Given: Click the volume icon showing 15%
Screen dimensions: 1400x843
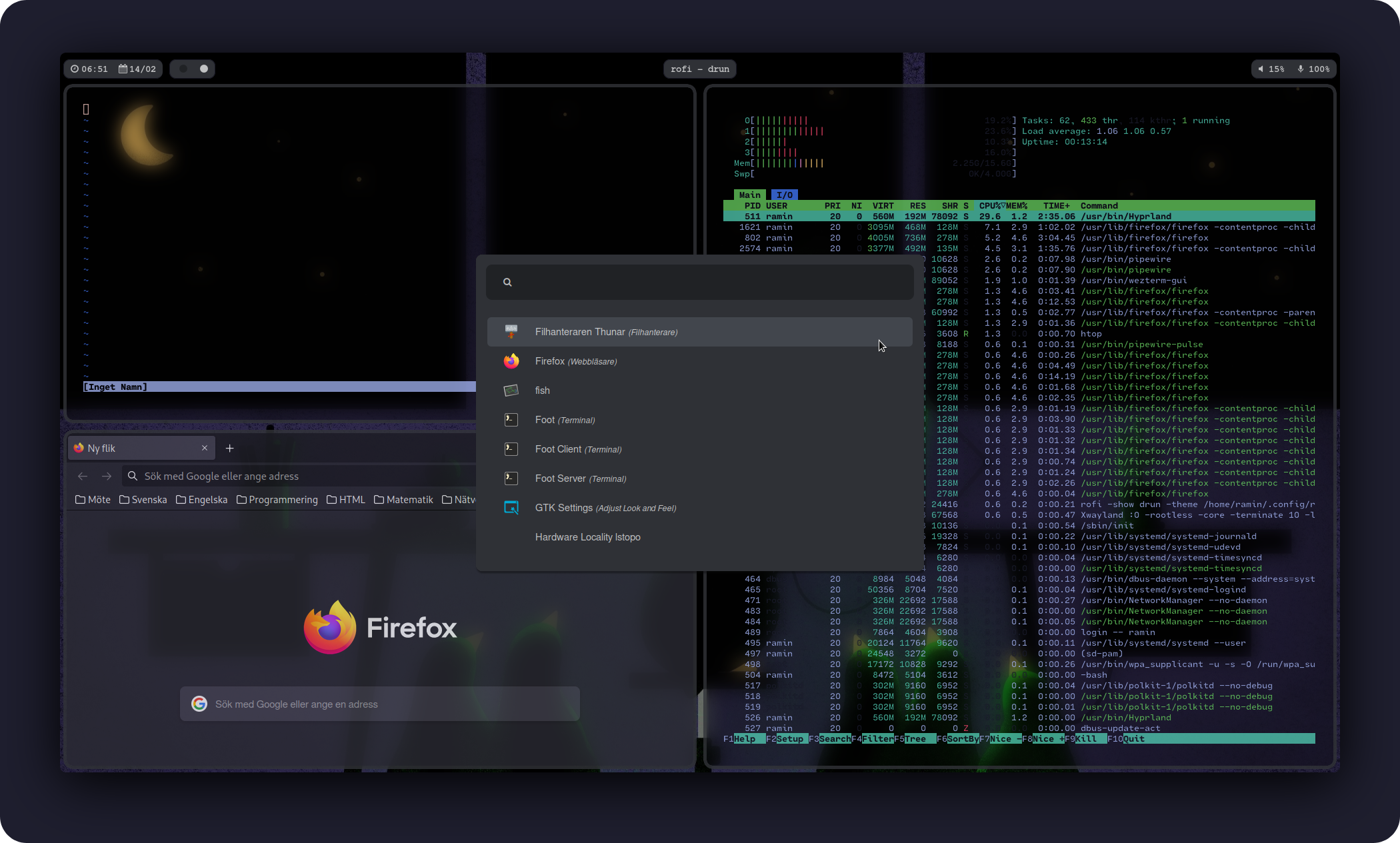Looking at the screenshot, I should pos(1260,69).
